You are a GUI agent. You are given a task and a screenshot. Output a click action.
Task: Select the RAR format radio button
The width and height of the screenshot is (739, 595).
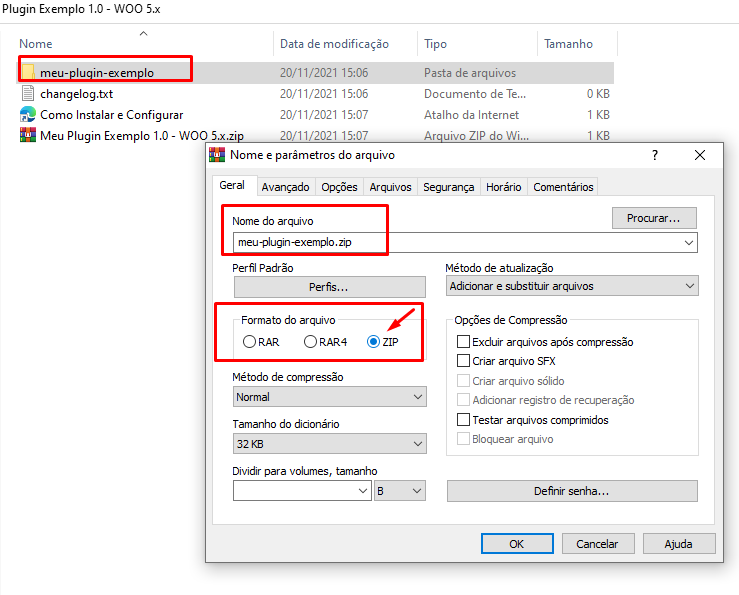pyautogui.click(x=249, y=342)
